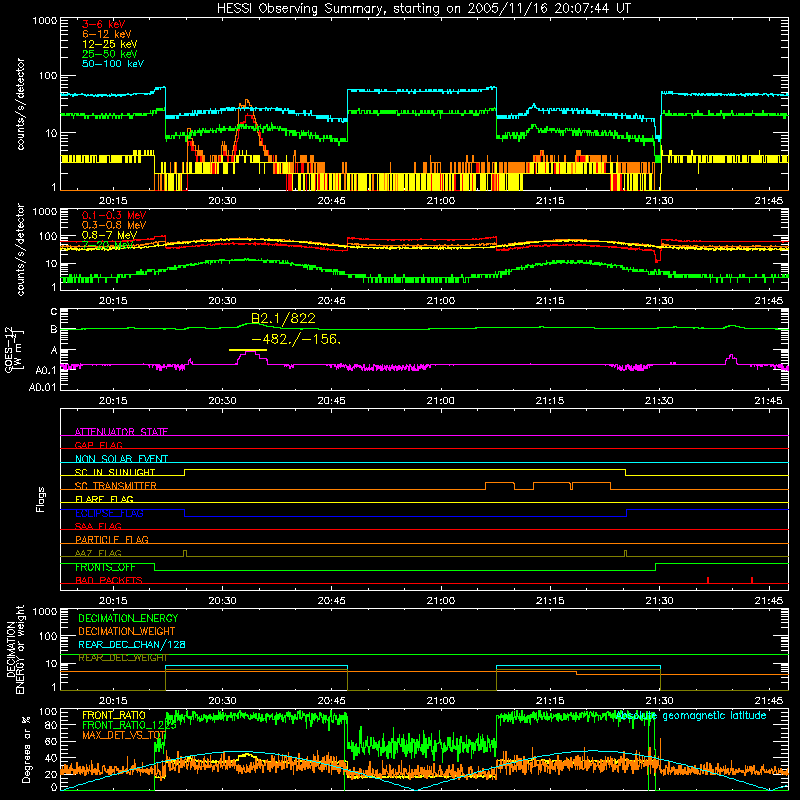Screen dimensions: 800x800
Task: Click the 'ECLIPSE_FLAG' label
Action: point(109,513)
